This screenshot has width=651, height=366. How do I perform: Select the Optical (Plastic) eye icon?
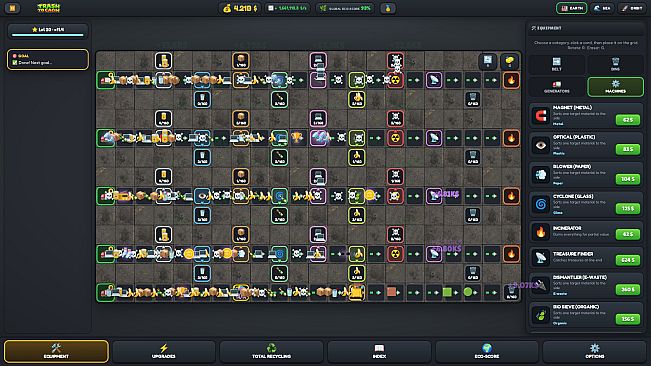(541, 145)
